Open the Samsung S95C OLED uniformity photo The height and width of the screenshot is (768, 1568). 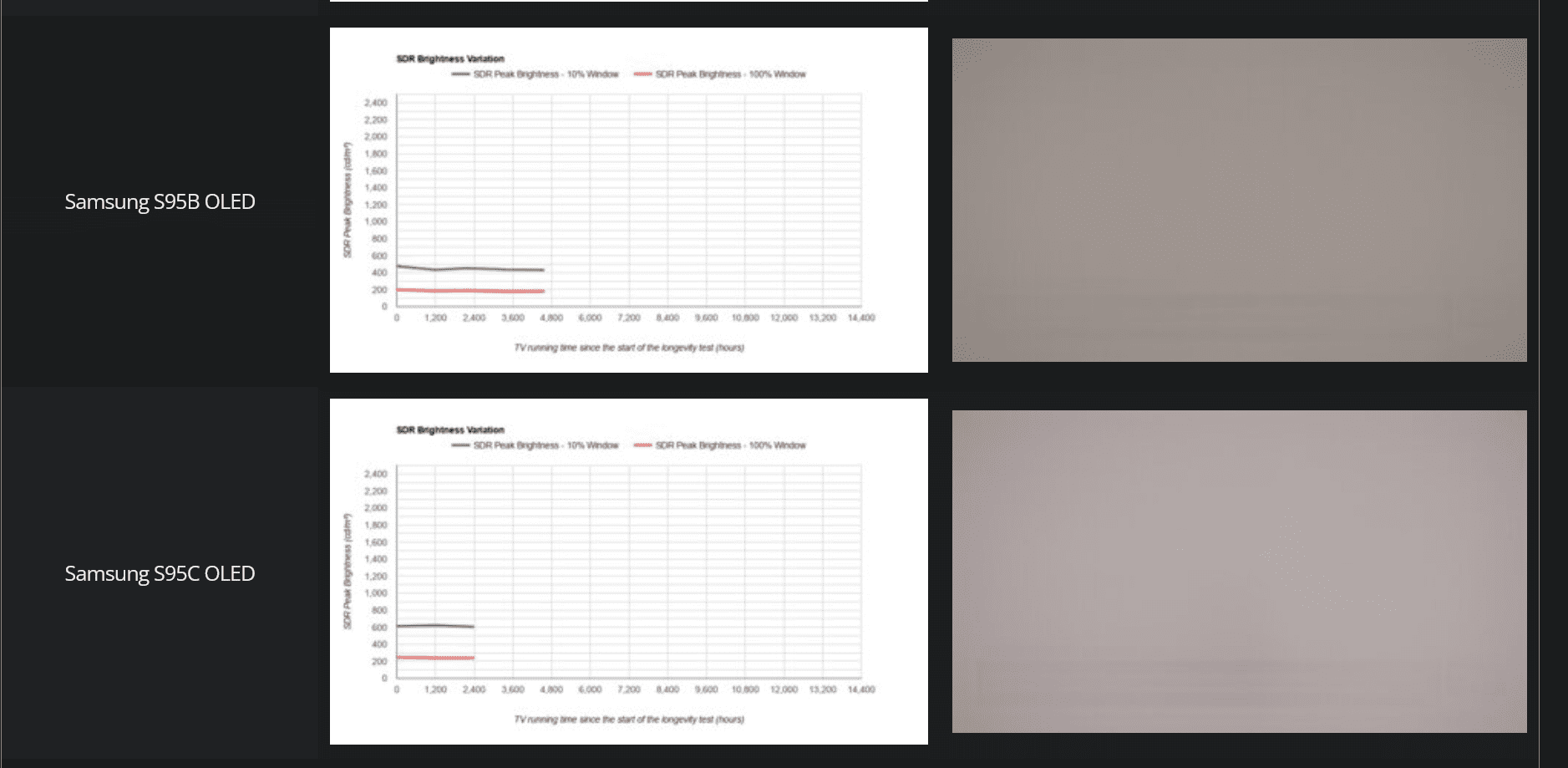tap(1239, 572)
